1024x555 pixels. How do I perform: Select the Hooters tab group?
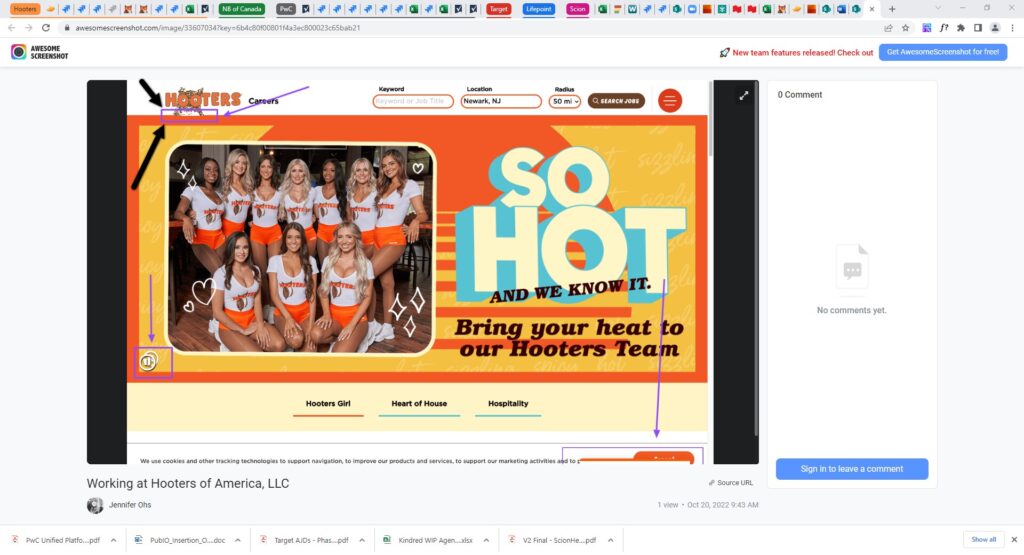coord(25,9)
